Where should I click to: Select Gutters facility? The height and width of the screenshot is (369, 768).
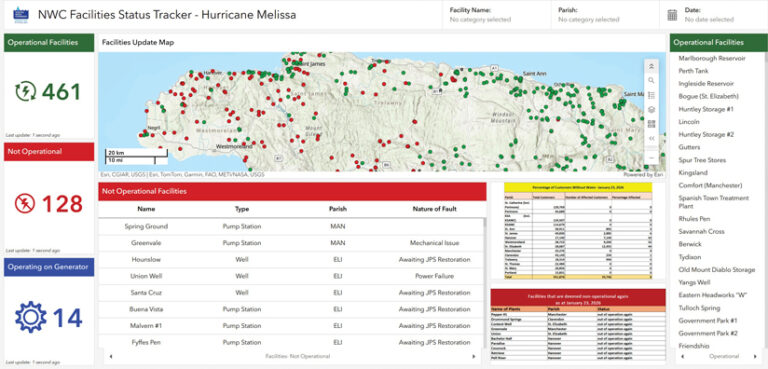(689, 147)
